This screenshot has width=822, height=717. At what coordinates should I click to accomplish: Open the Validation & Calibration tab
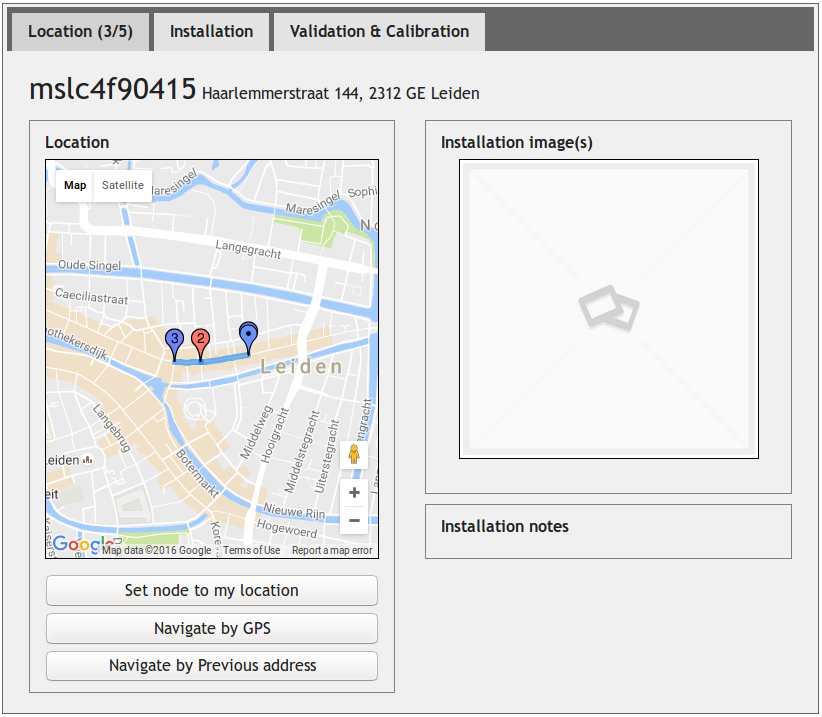[379, 31]
